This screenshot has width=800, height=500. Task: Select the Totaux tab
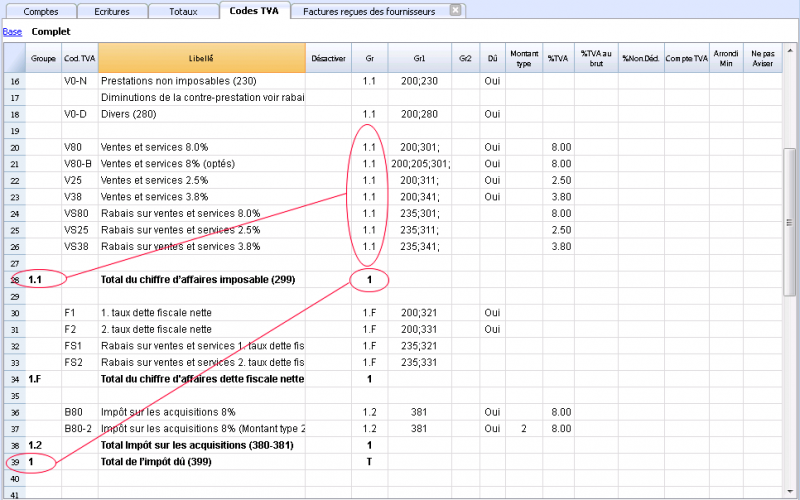183,11
